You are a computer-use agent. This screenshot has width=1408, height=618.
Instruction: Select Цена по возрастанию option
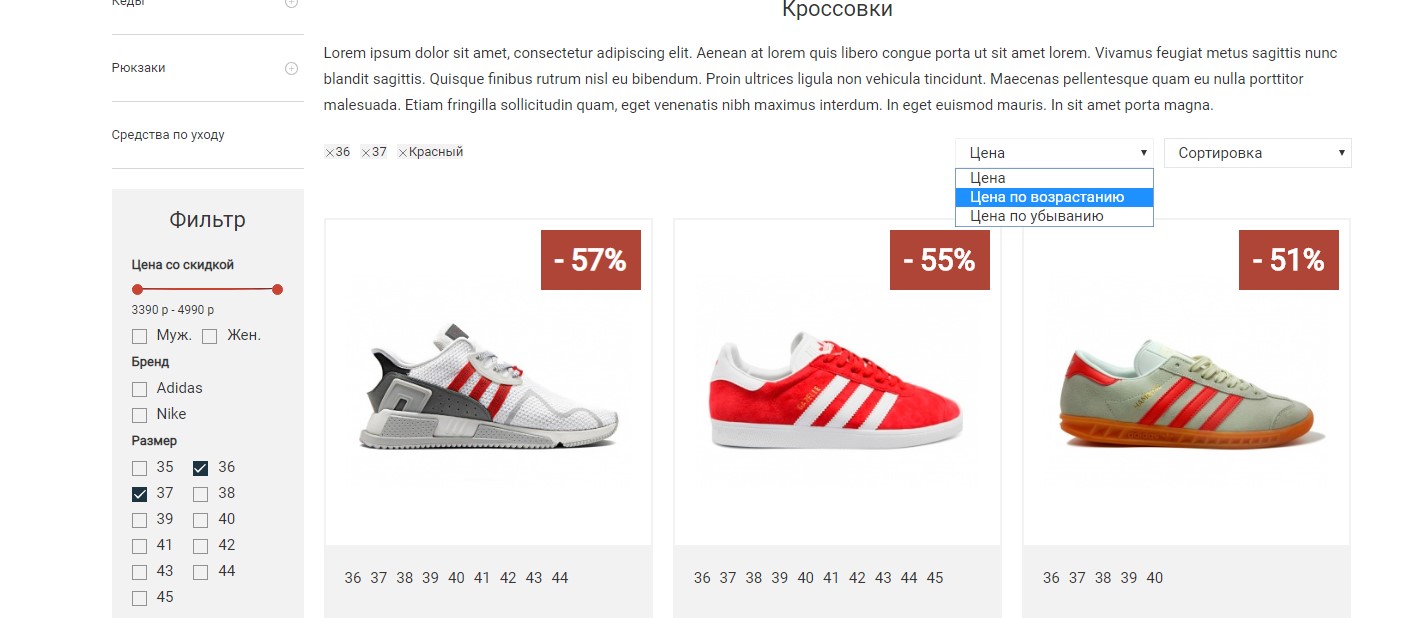pos(1054,197)
